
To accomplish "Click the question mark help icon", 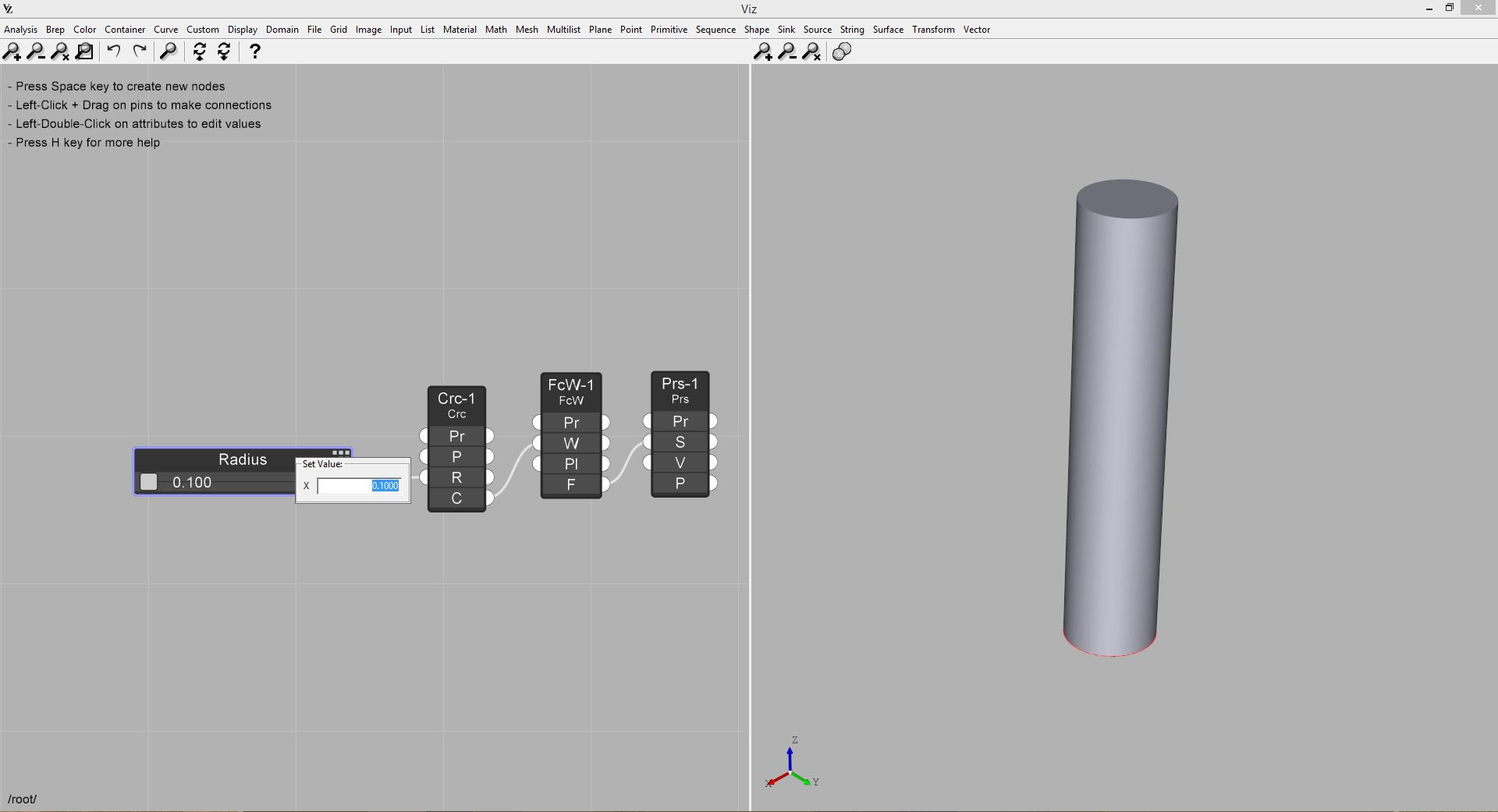I will [x=254, y=51].
